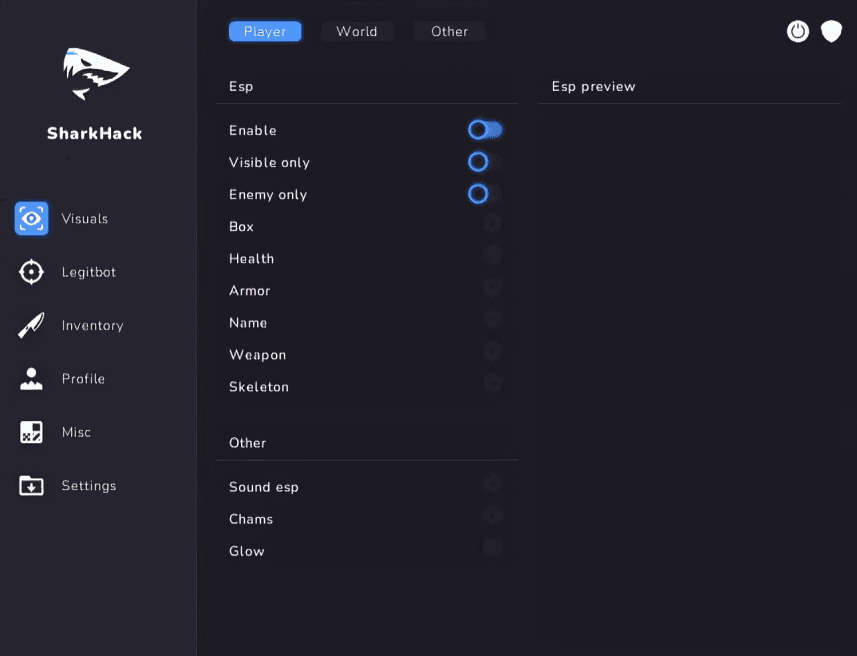Open Settings using the folder icon
The width and height of the screenshot is (857, 656).
pos(31,486)
